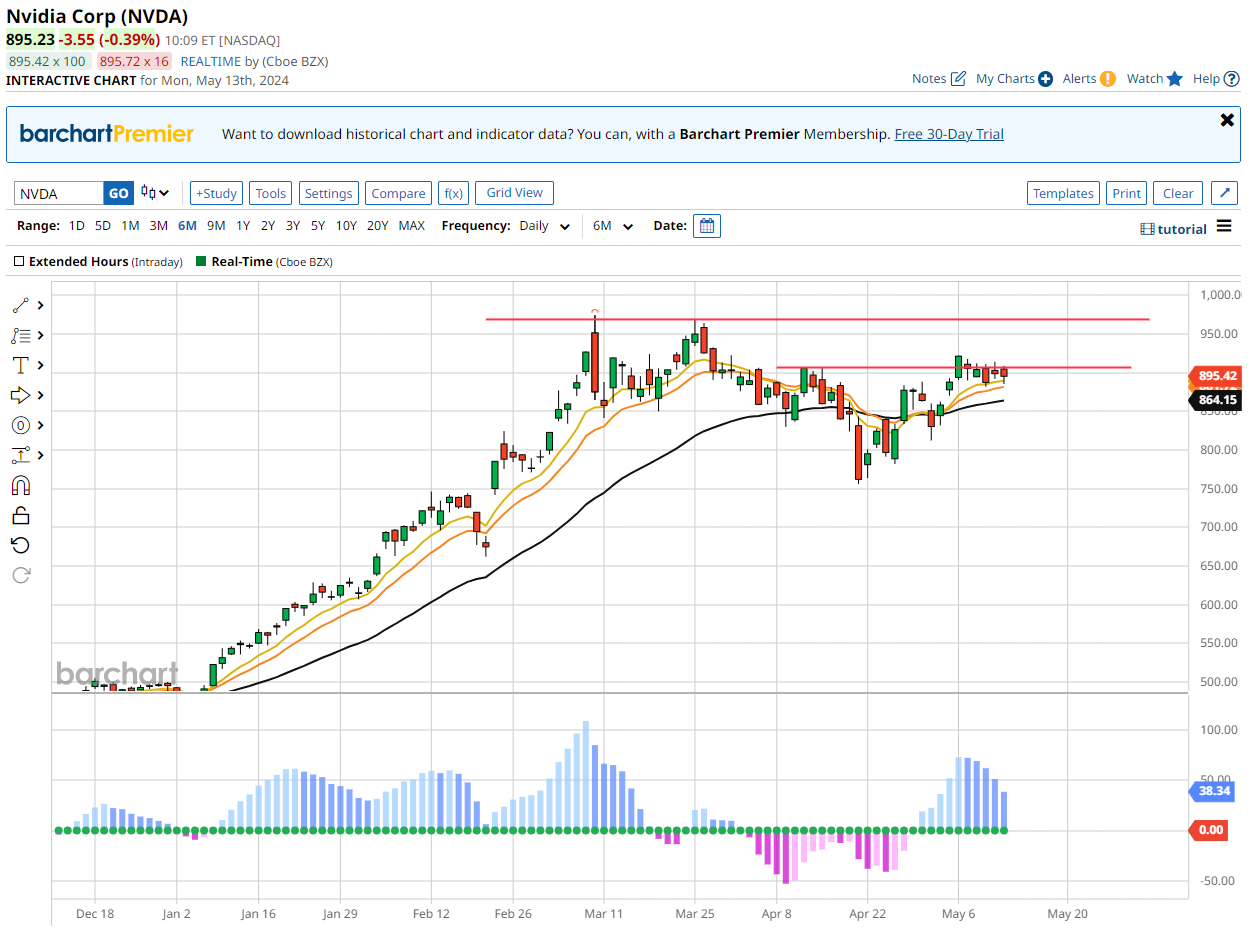Select the 6M range

pyautogui.click(x=187, y=226)
